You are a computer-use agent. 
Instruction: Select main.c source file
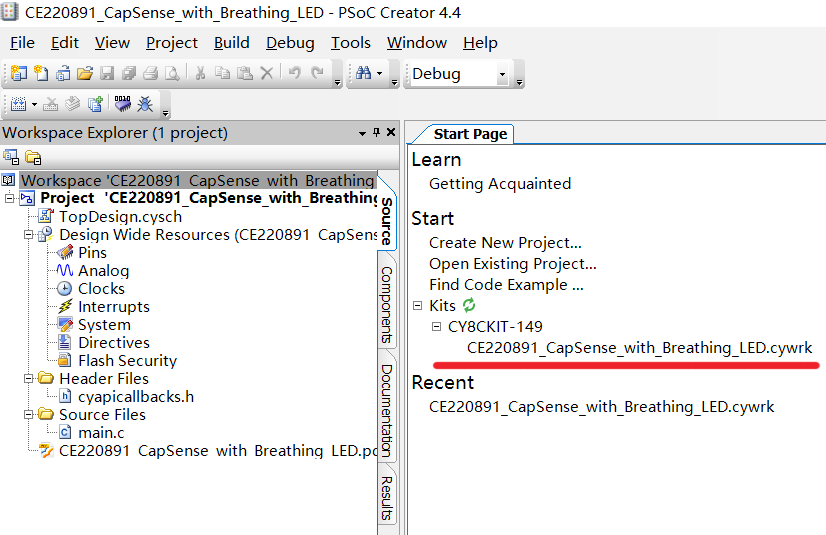pos(101,433)
